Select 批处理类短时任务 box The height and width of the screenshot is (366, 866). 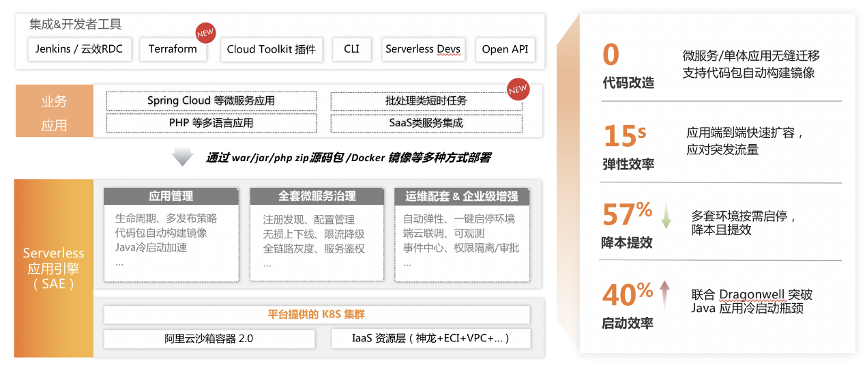(426, 101)
